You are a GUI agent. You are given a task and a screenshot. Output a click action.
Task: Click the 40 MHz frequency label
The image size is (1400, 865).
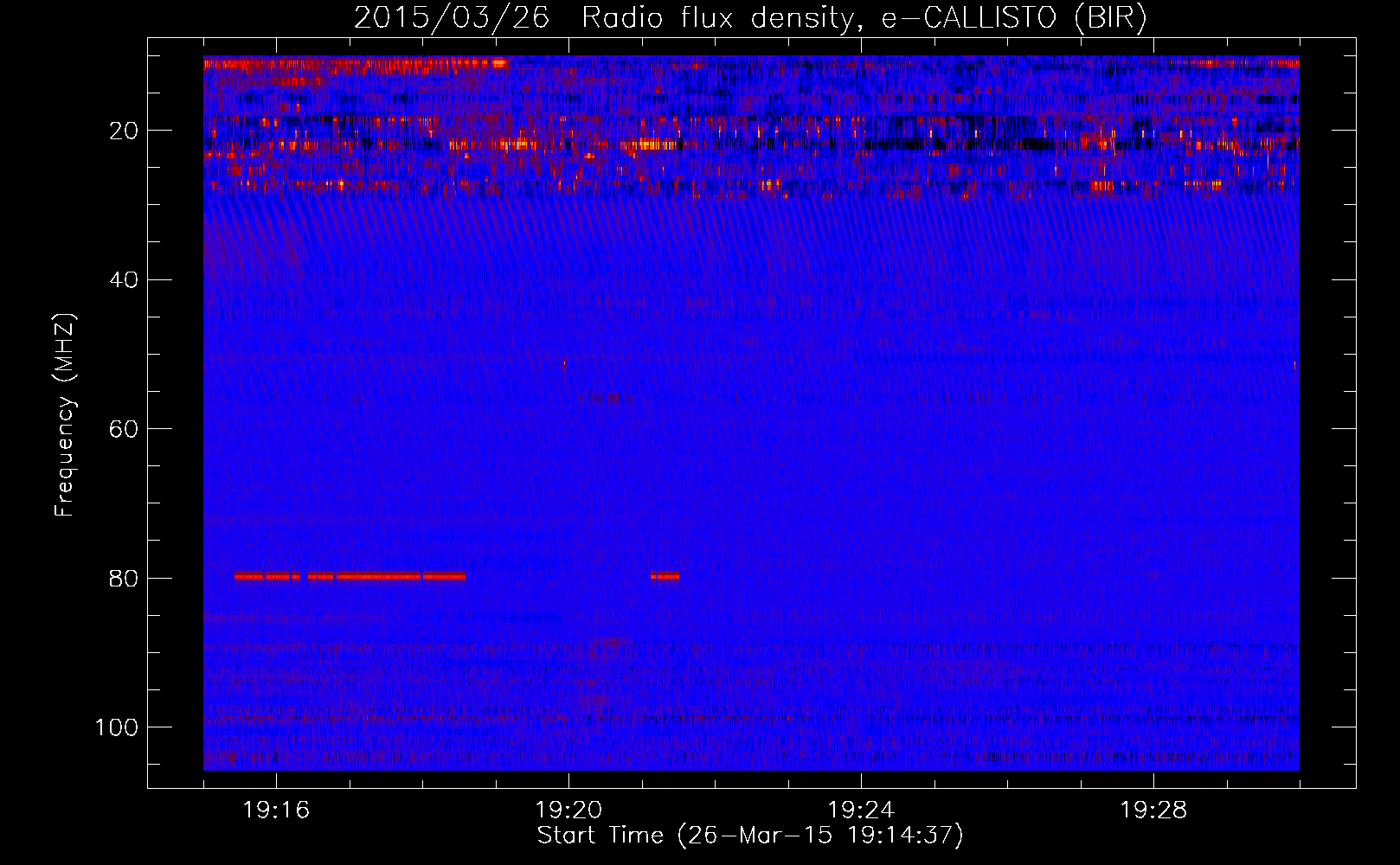[124, 280]
